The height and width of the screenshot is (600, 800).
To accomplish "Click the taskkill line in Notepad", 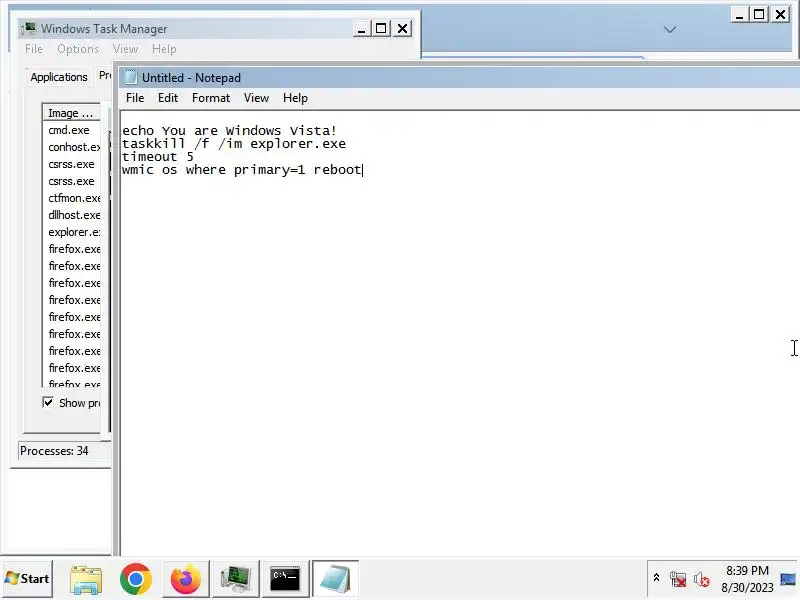I will tap(234, 144).
